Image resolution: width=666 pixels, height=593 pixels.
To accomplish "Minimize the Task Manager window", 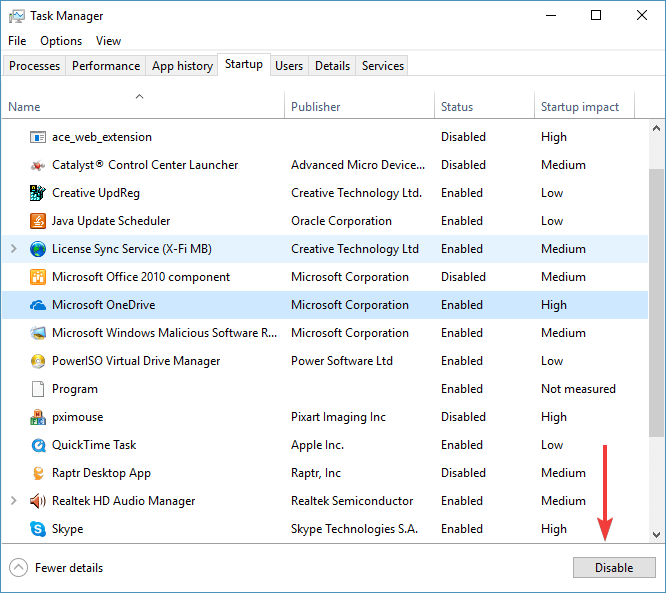I will tap(551, 16).
